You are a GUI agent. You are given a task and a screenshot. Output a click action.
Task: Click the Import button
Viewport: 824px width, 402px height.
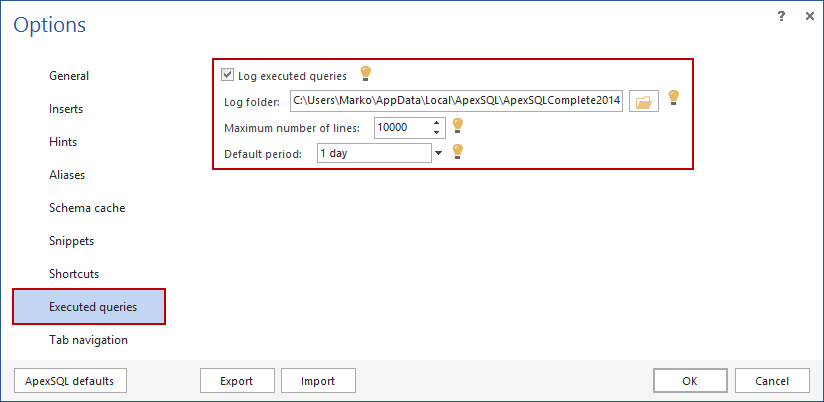click(x=318, y=381)
